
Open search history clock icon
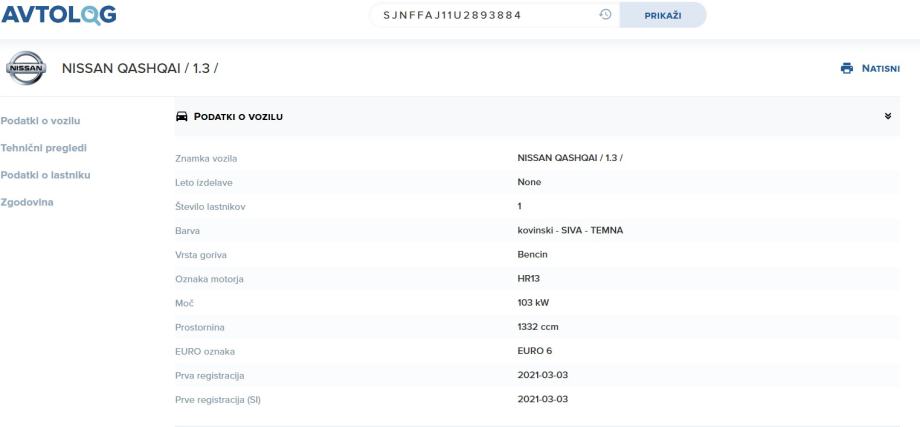click(606, 15)
